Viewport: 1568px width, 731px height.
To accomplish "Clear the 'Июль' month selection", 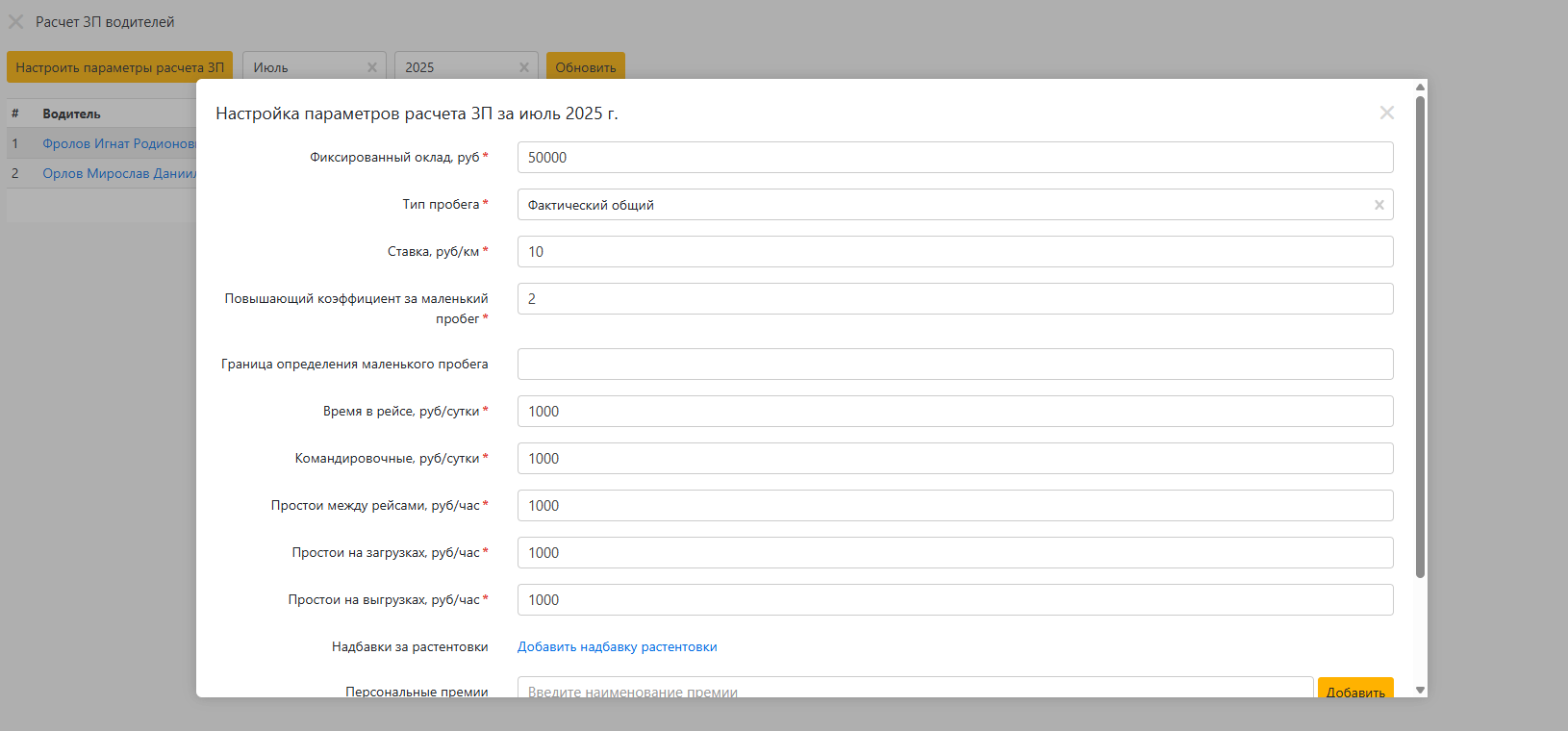I will pos(372,67).
